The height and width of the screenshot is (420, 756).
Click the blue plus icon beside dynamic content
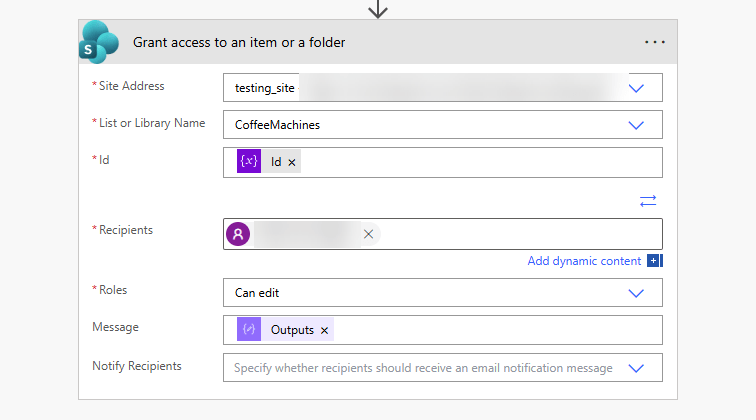click(x=655, y=261)
